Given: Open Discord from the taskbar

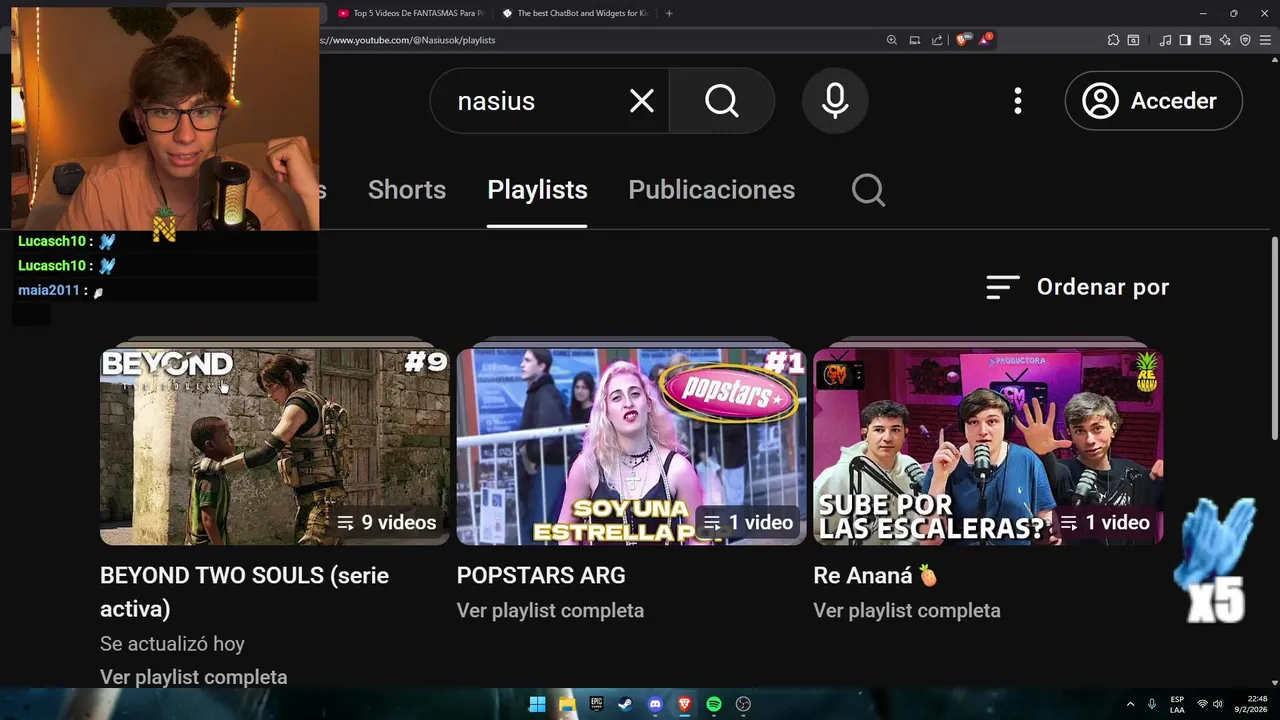Looking at the screenshot, I should point(655,704).
